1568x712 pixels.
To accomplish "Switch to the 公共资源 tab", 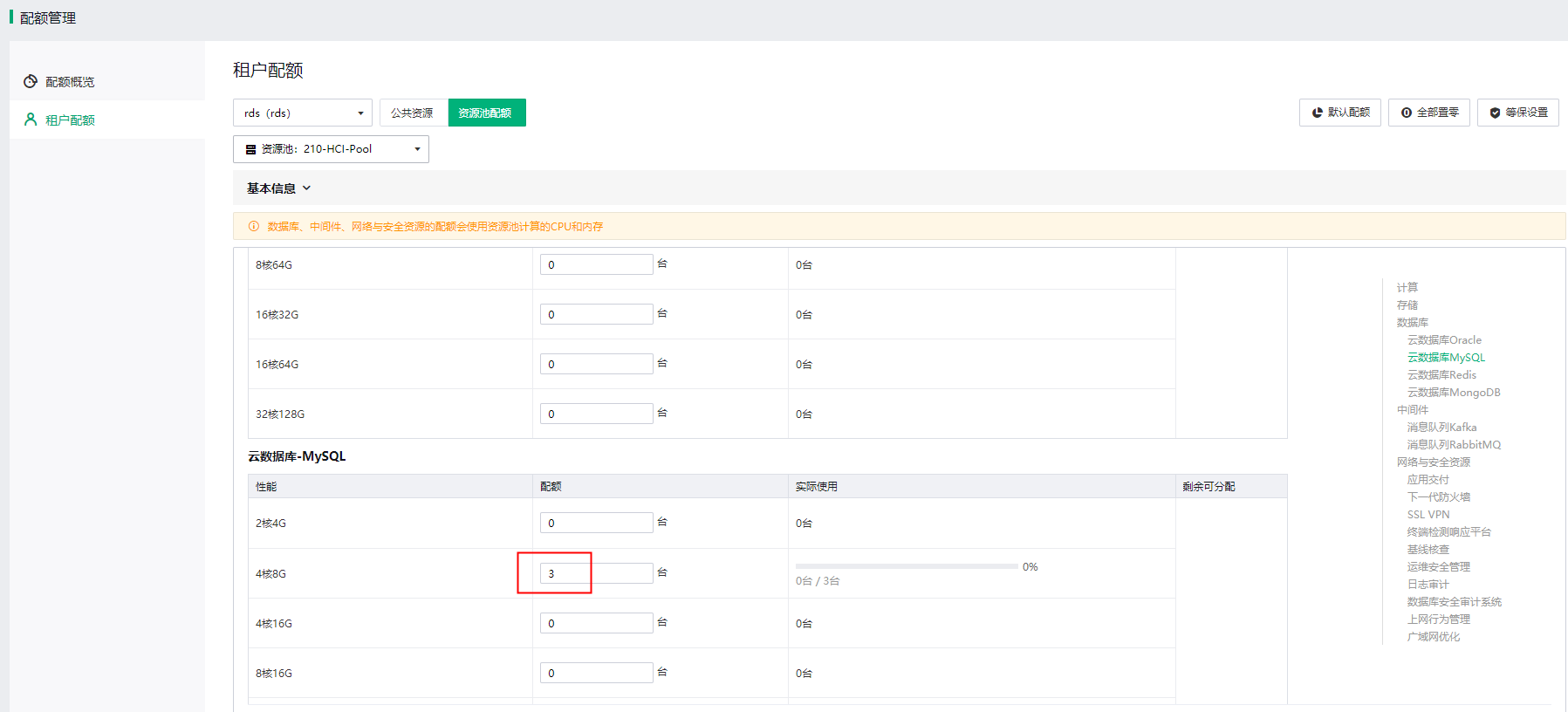I will pyautogui.click(x=412, y=113).
